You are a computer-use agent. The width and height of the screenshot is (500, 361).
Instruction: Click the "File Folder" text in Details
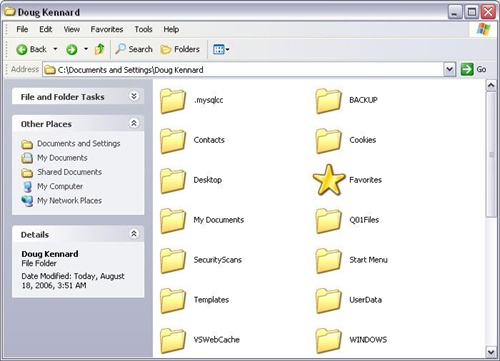click(39, 263)
